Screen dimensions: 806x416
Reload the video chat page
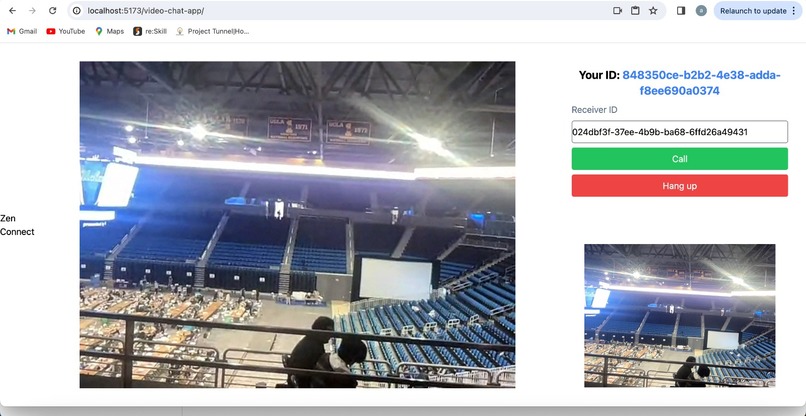pos(52,11)
